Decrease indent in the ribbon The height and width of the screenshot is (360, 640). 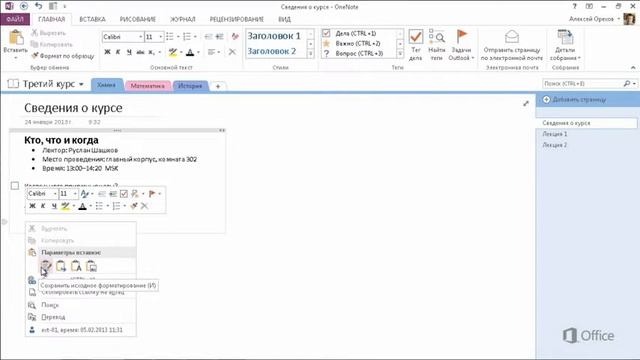coord(209,37)
